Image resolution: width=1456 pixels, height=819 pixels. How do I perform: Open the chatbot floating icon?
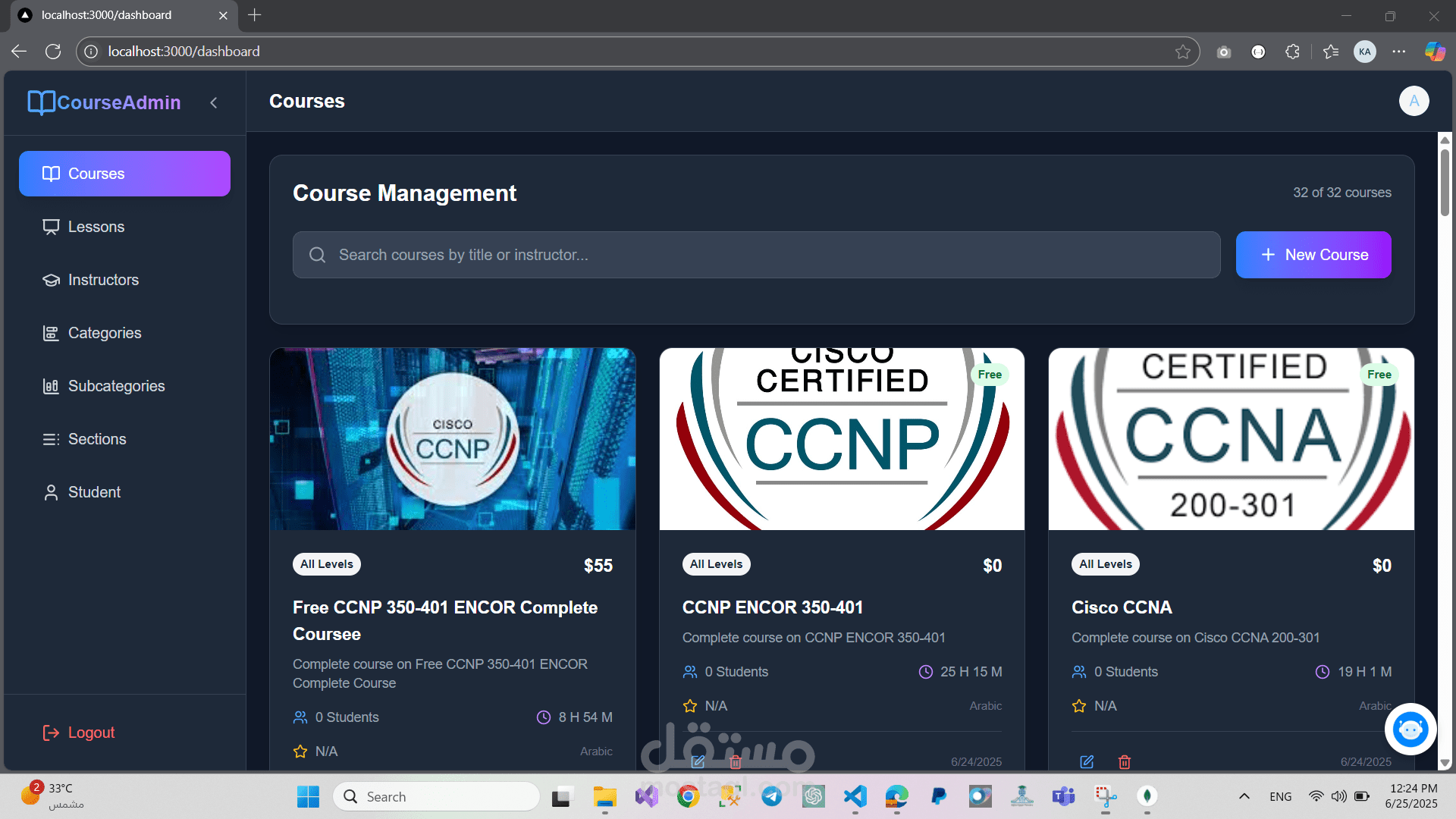click(x=1410, y=730)
